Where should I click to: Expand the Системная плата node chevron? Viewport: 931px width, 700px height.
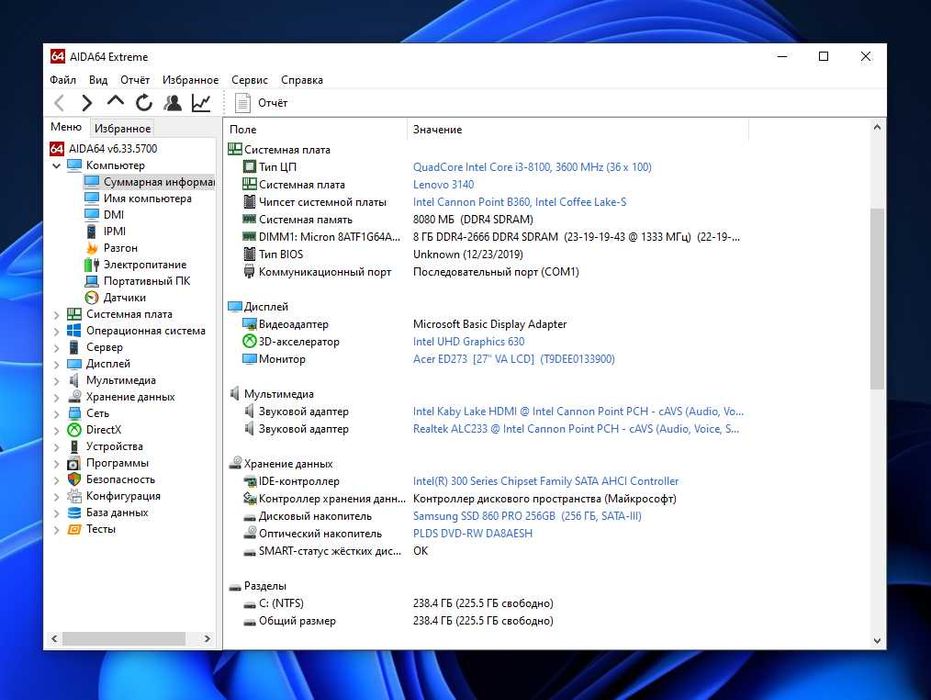point(56,315)
